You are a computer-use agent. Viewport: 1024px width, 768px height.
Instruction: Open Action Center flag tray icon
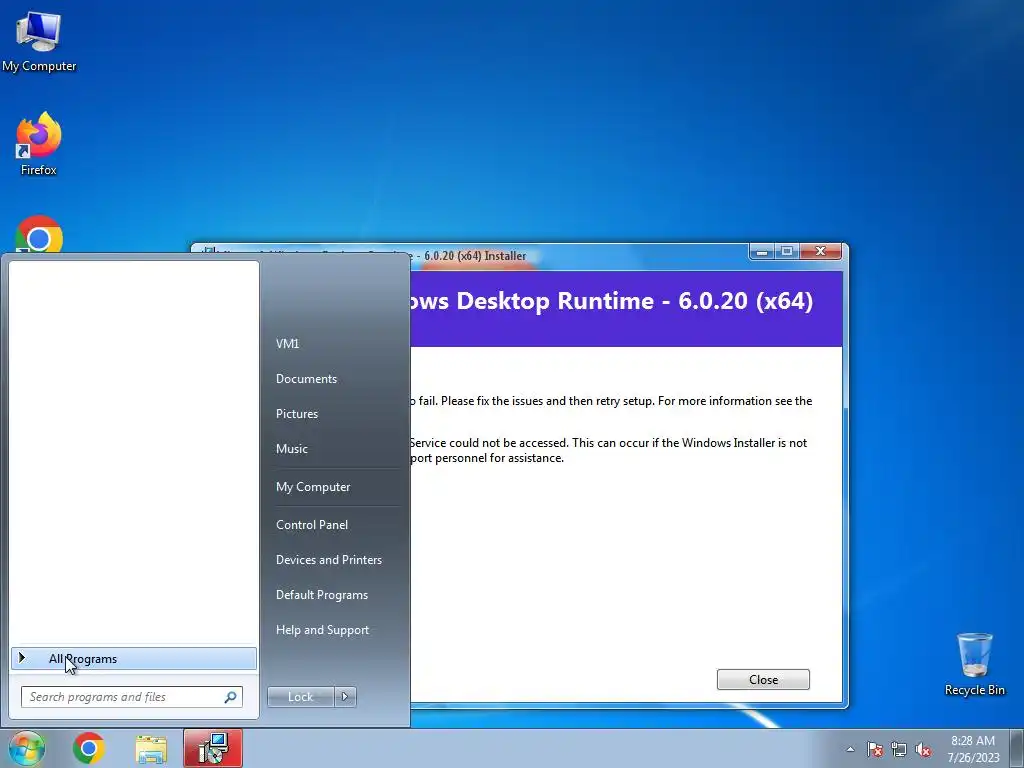click(874, 749)
